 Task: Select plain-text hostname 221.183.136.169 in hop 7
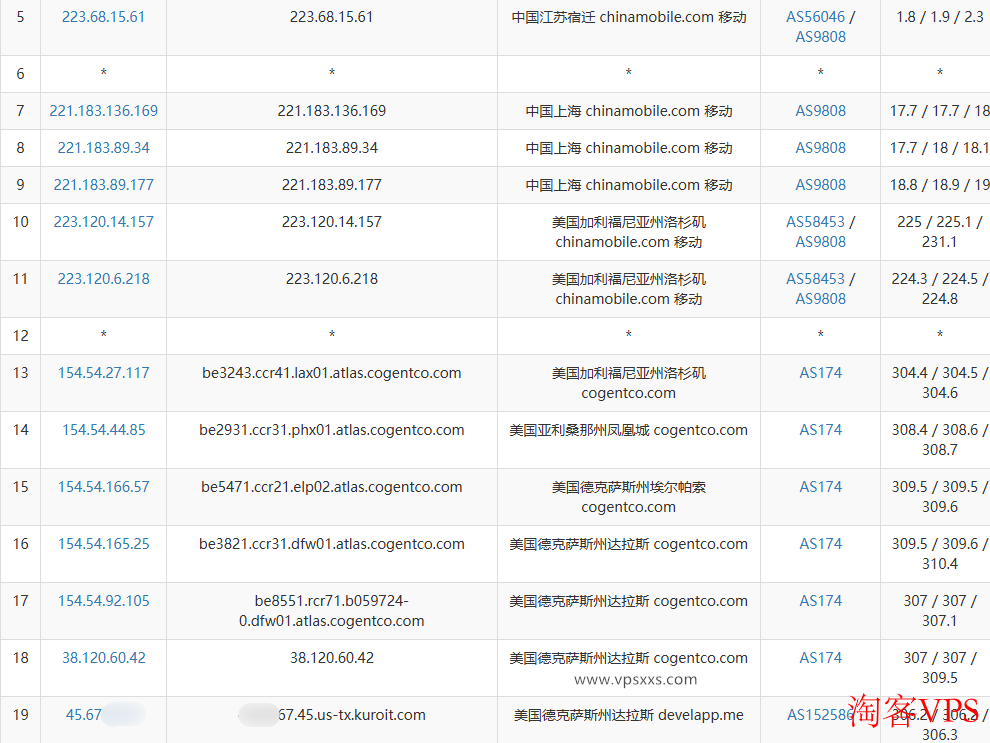[x=331, y=111]
